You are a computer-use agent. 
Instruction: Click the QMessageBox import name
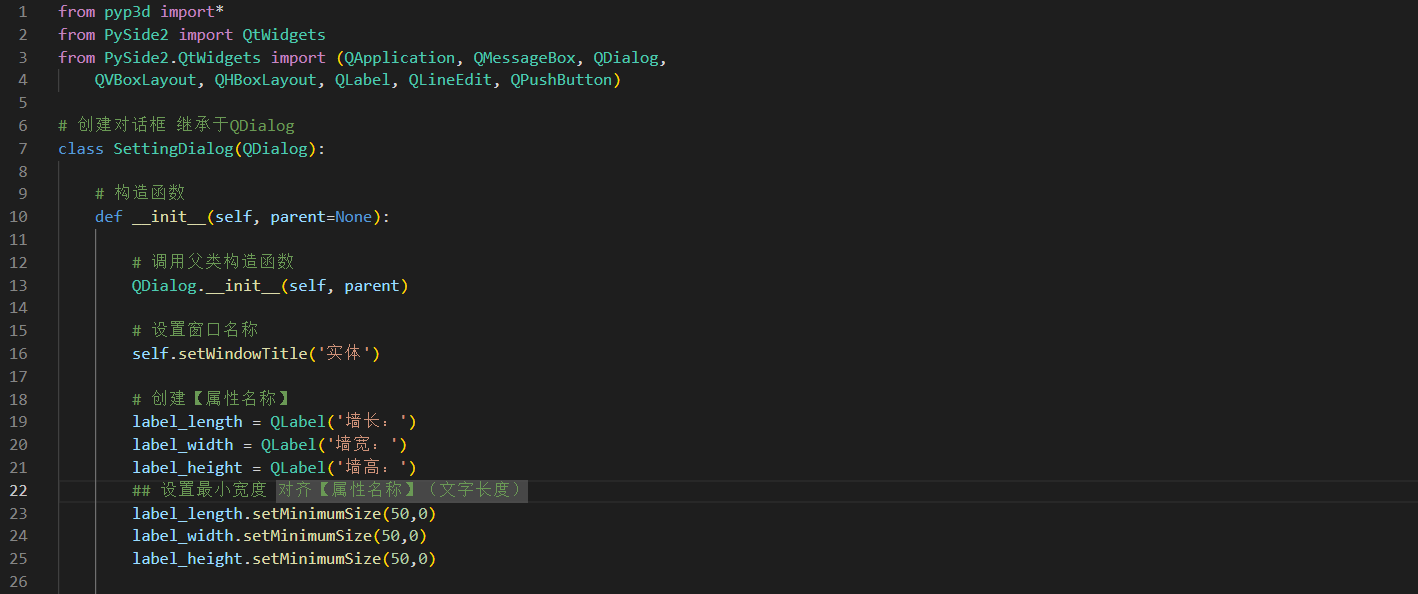tap(524, 57)
